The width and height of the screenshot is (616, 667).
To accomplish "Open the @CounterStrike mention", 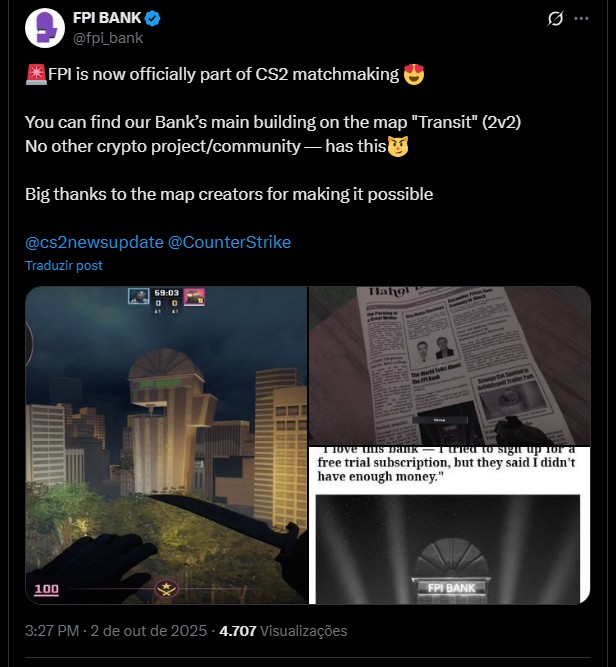I will 229,242.
